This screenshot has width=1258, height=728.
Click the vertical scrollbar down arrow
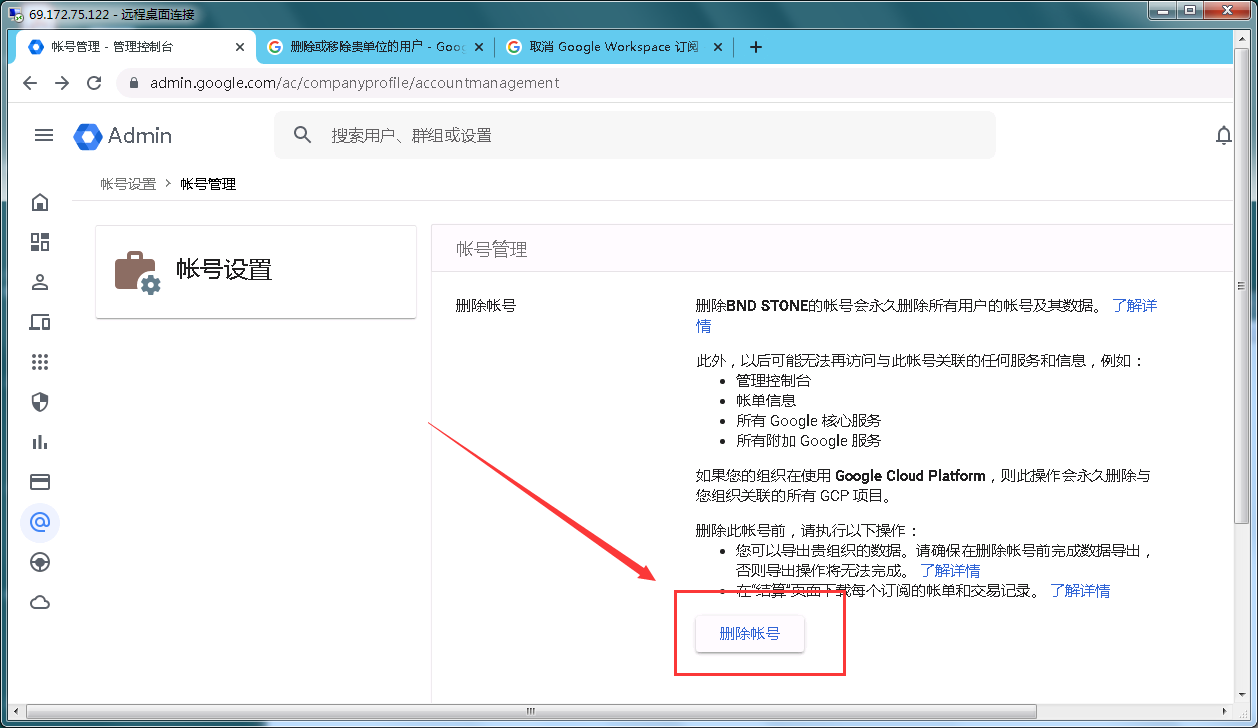click(x=1242, y=694)
